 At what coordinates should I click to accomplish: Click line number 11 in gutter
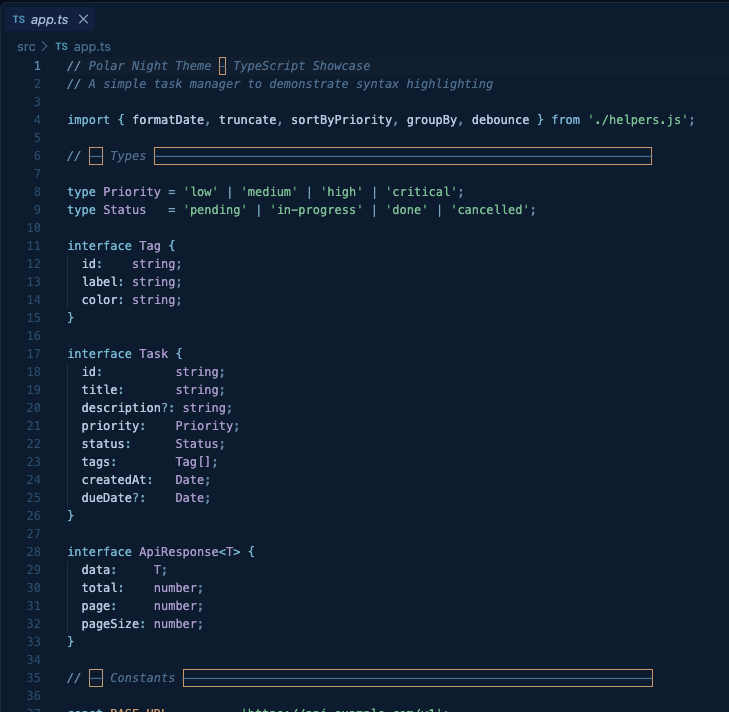34,246
